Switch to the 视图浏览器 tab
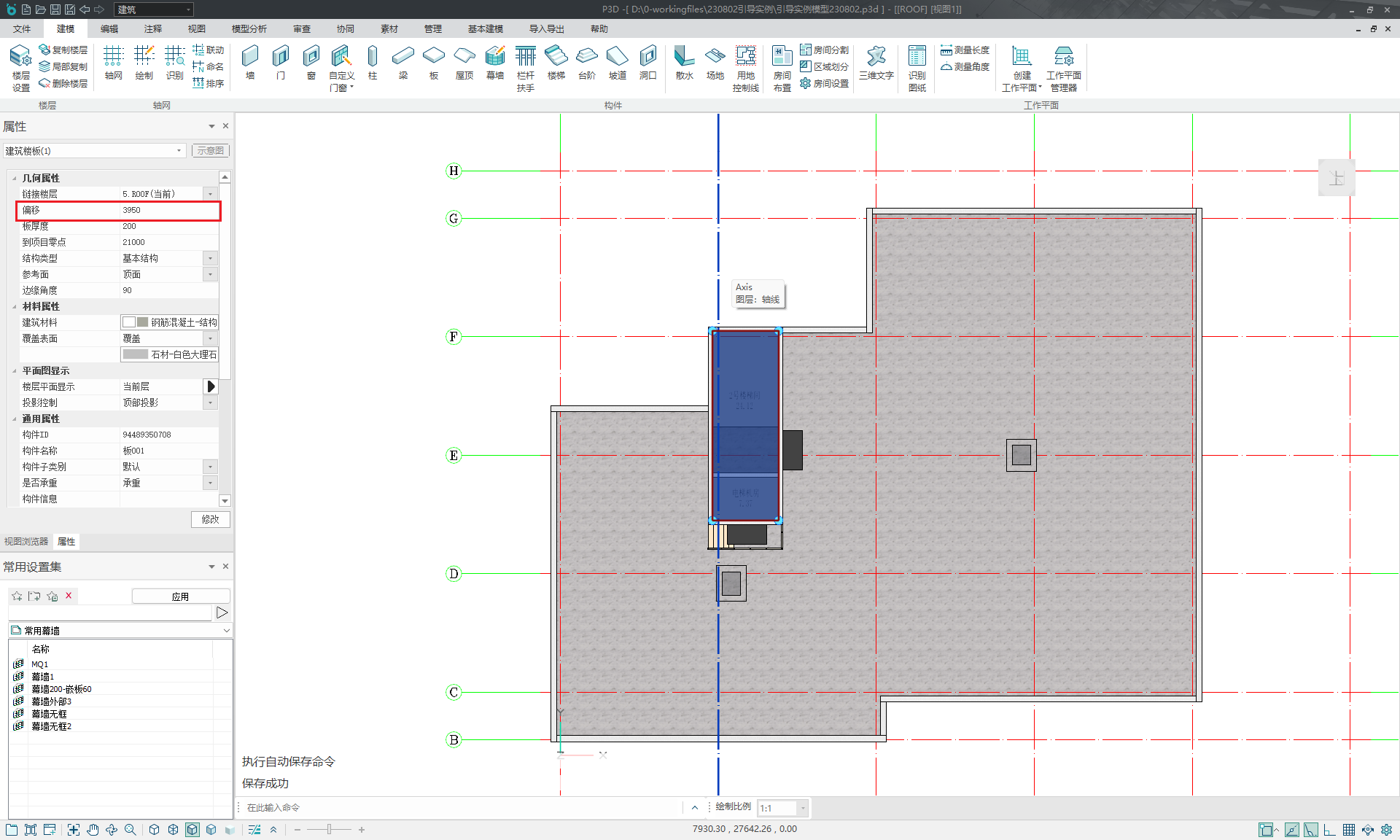Screen dimensions: 1400x840 [26, 542]
